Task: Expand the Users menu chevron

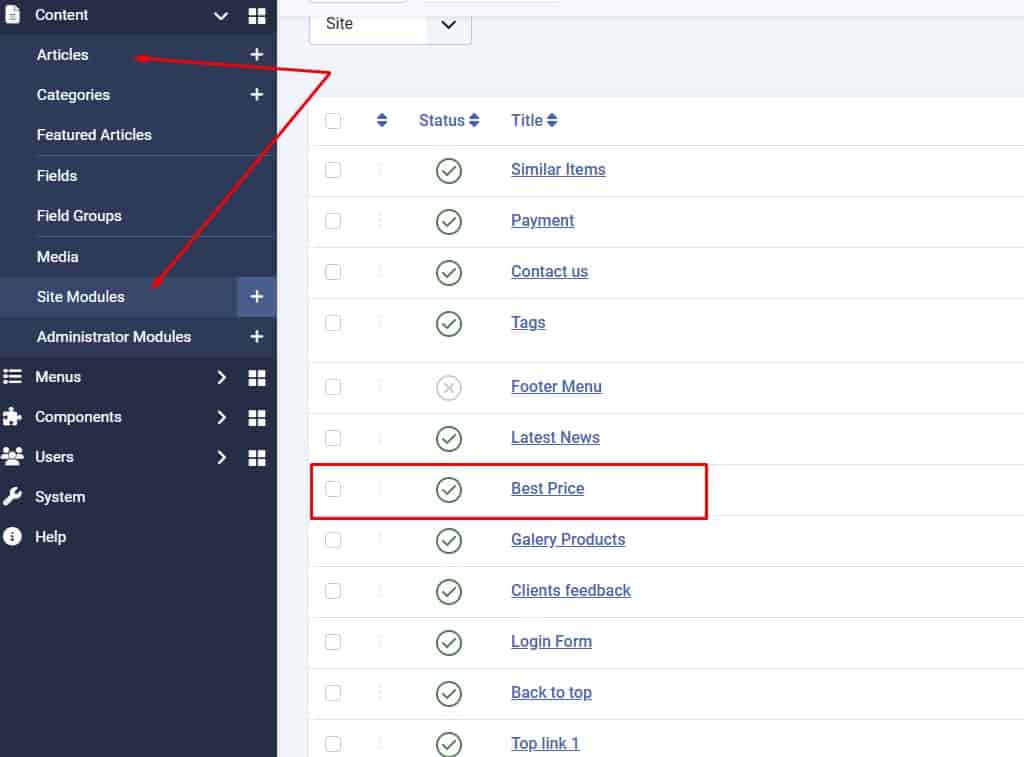Action: (222, 457)
